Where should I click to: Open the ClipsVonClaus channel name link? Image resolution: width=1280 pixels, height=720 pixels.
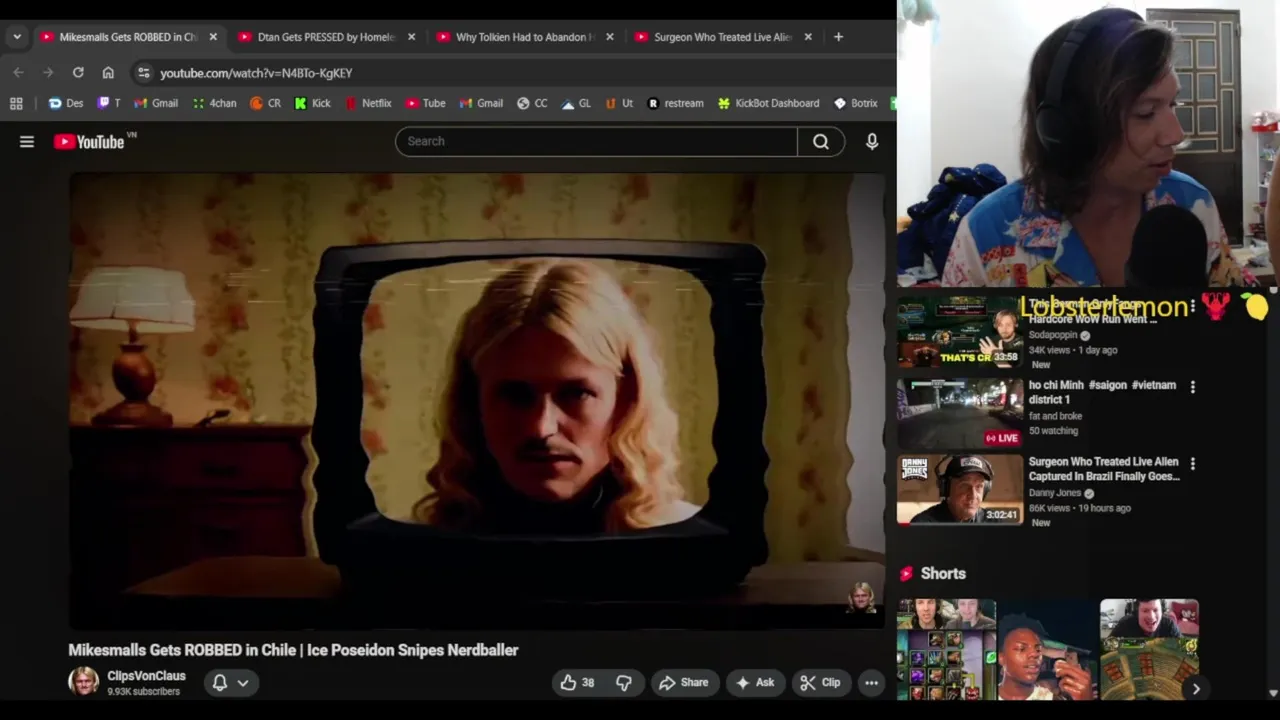146,676
